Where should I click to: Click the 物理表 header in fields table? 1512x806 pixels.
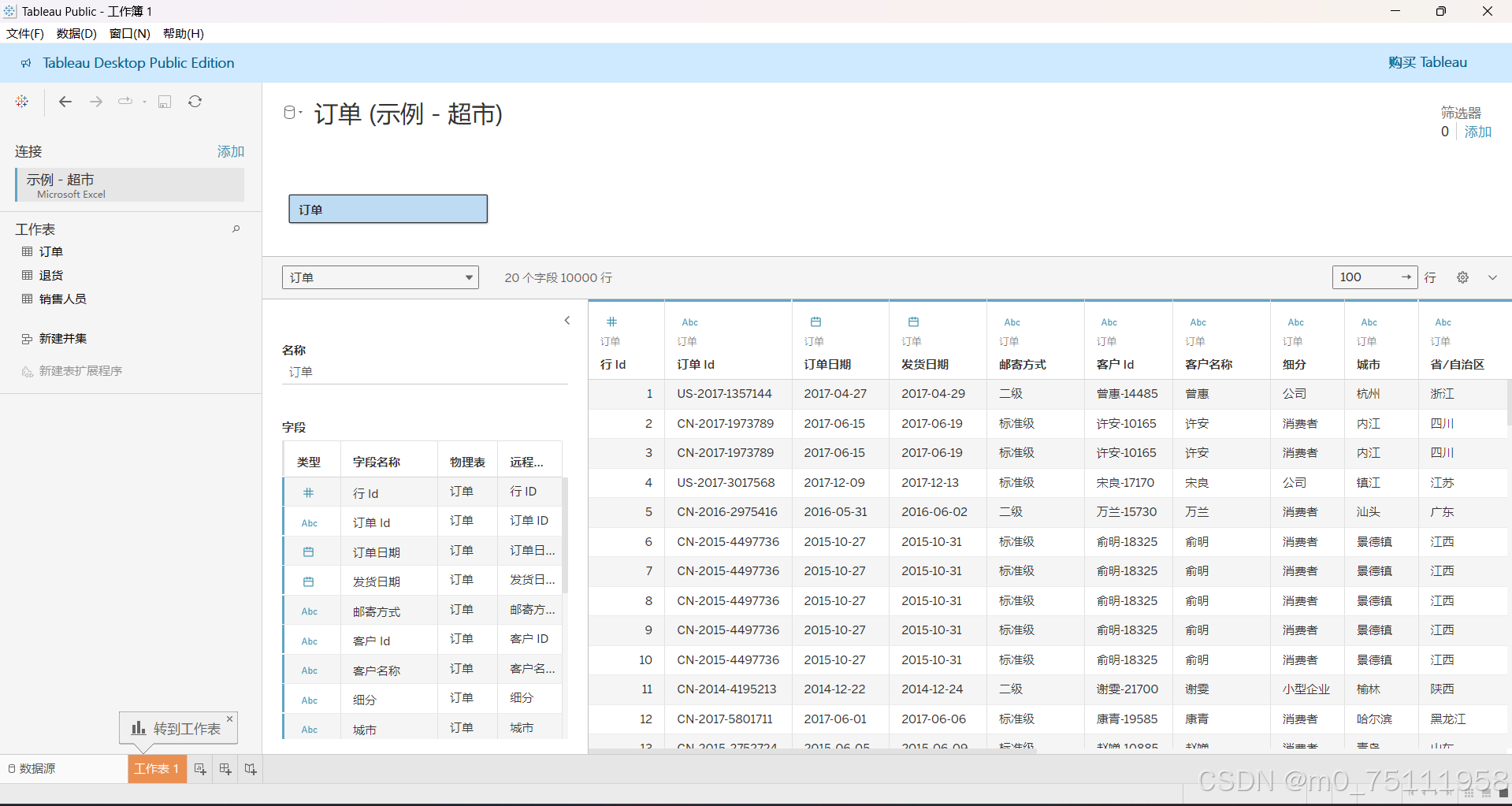tap(467, 462)
